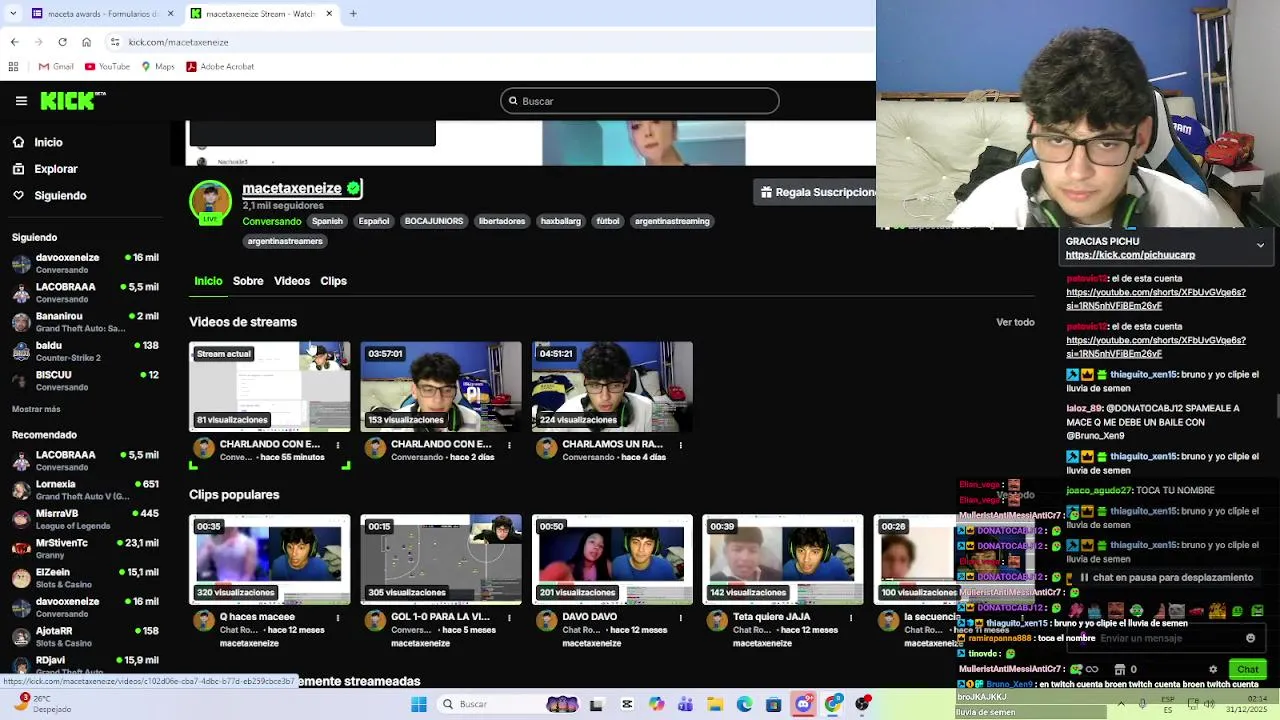The image size is (1280, 720).
Task: Click the green verified badge next to macetaxeneize
Action: (x=353, y=188)
